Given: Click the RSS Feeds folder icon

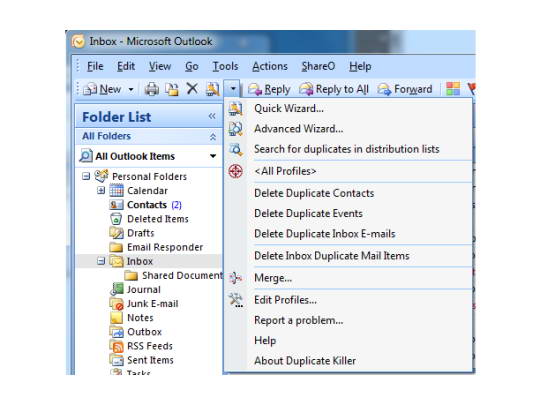Looking at the screenshot, I should [116, 346].
